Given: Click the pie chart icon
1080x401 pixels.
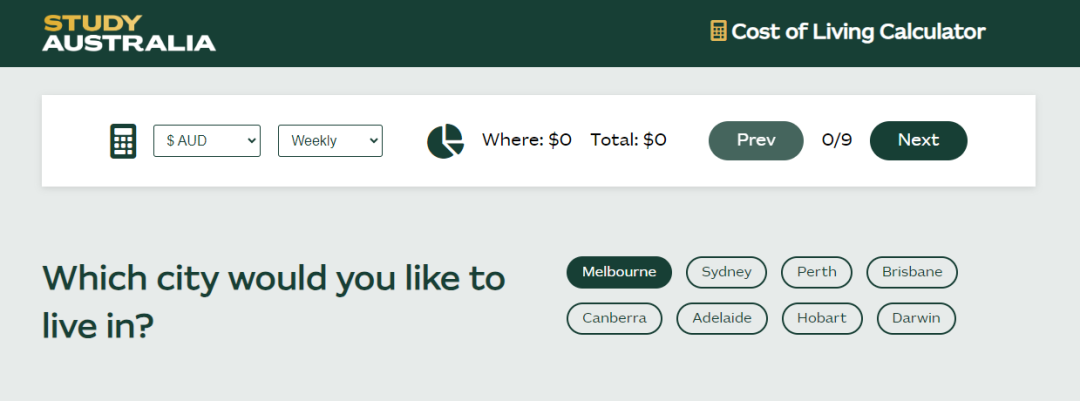Looking at the screenshot, I should (x=445, y=141).
